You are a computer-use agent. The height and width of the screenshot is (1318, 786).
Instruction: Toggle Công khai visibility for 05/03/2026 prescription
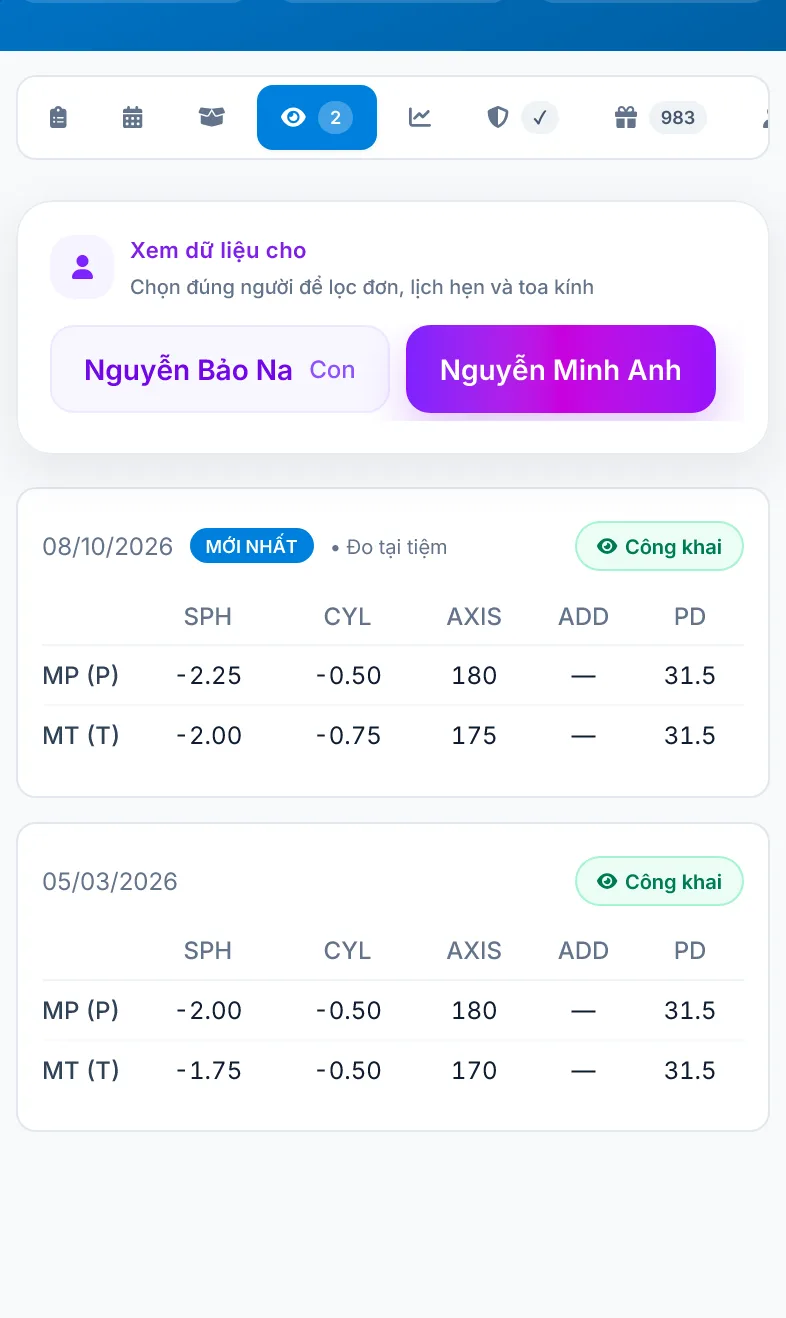tap(659, 882)
